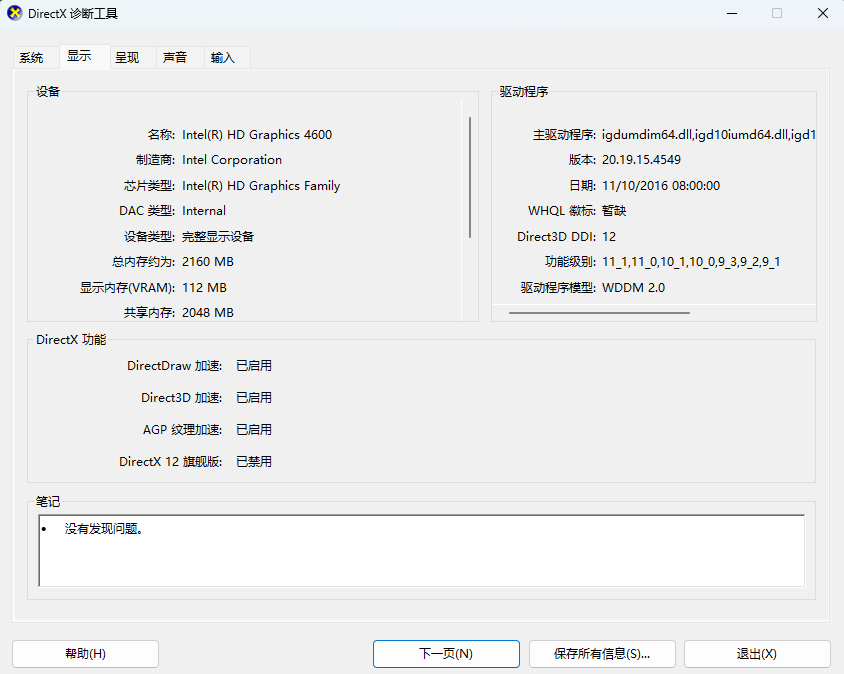Close the DirectX 诊断工具 window
844x674 pixels.
click(823, 13)
